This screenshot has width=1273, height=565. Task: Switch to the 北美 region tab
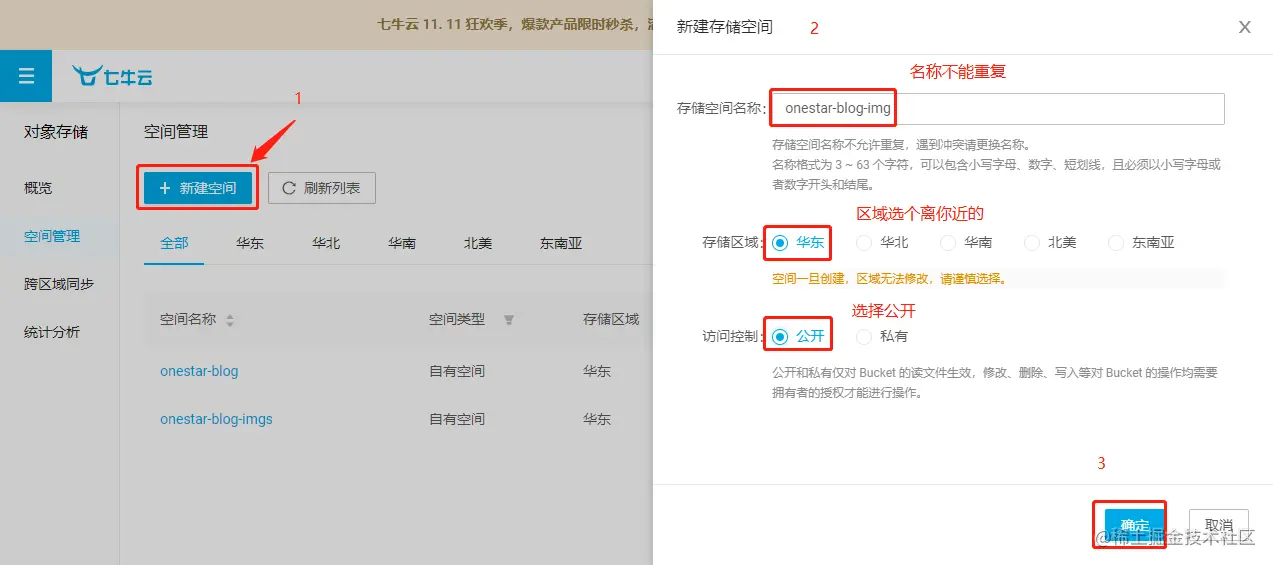pyautogui.click(x=478, y=243)
